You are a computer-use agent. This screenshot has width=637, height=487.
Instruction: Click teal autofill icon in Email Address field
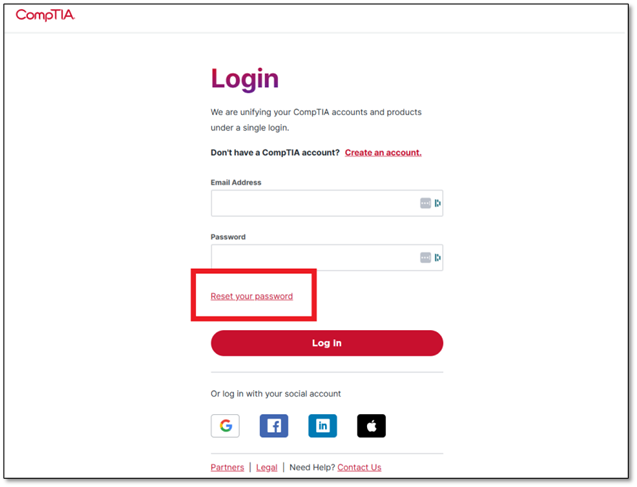[438, 203]
